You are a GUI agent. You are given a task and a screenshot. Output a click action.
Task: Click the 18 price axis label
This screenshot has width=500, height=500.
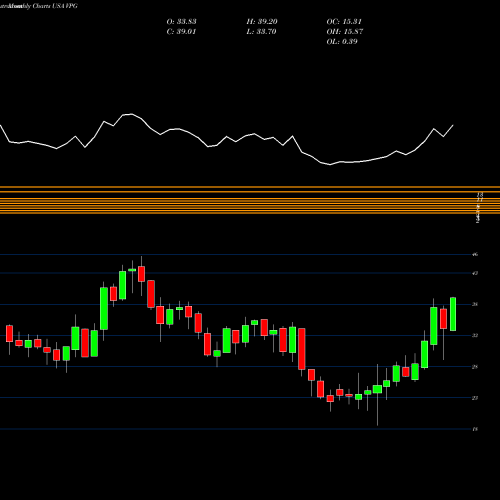pyautogui.click(x=475, y=429)
